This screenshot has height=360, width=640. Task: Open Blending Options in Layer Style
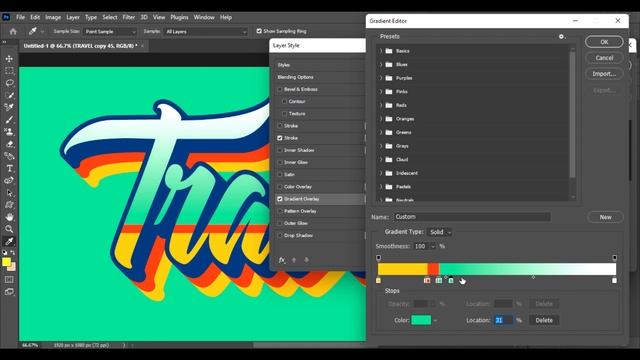(x=296, y=77)
